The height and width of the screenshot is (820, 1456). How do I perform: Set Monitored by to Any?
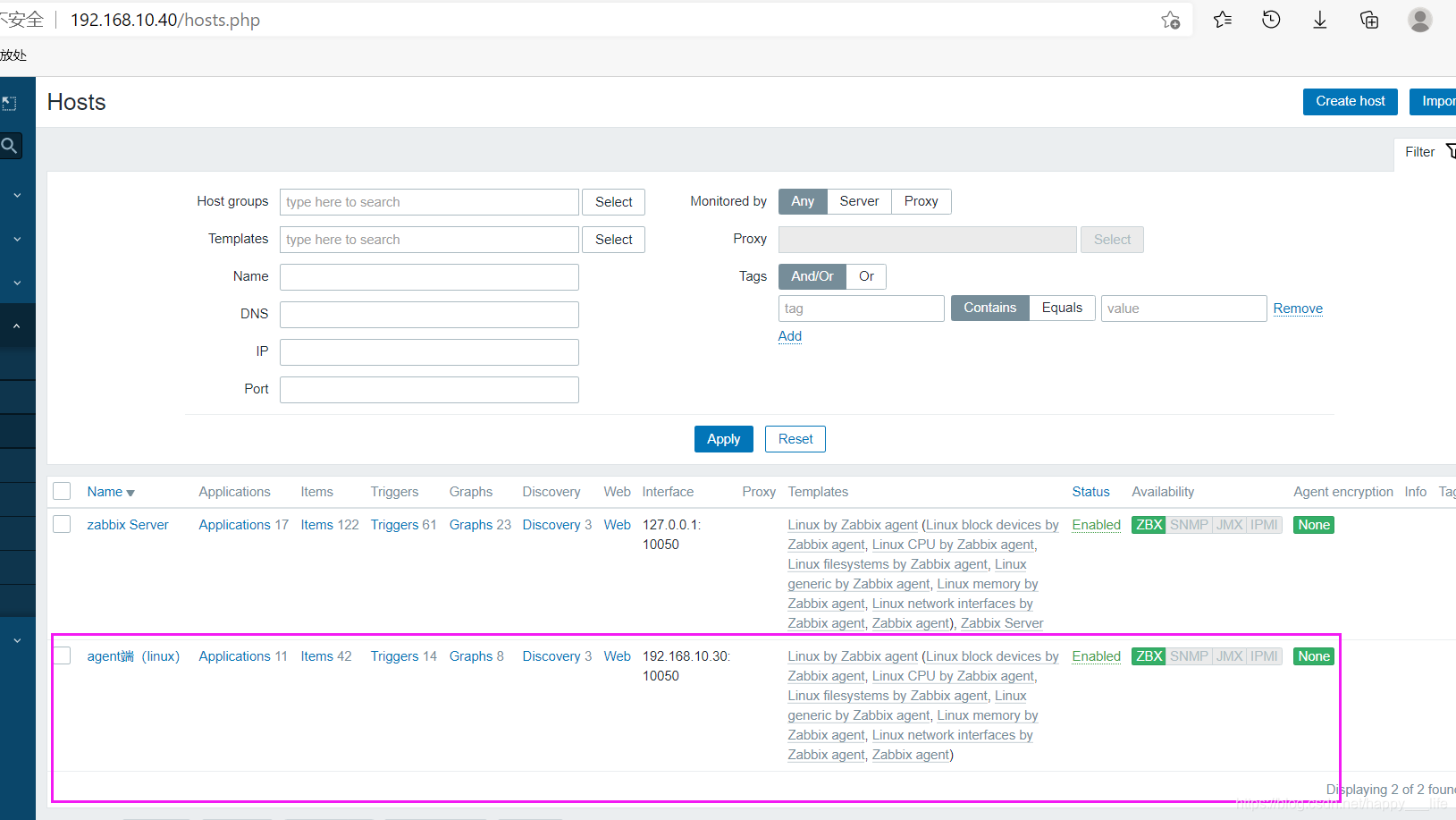(x=803, y=201)
